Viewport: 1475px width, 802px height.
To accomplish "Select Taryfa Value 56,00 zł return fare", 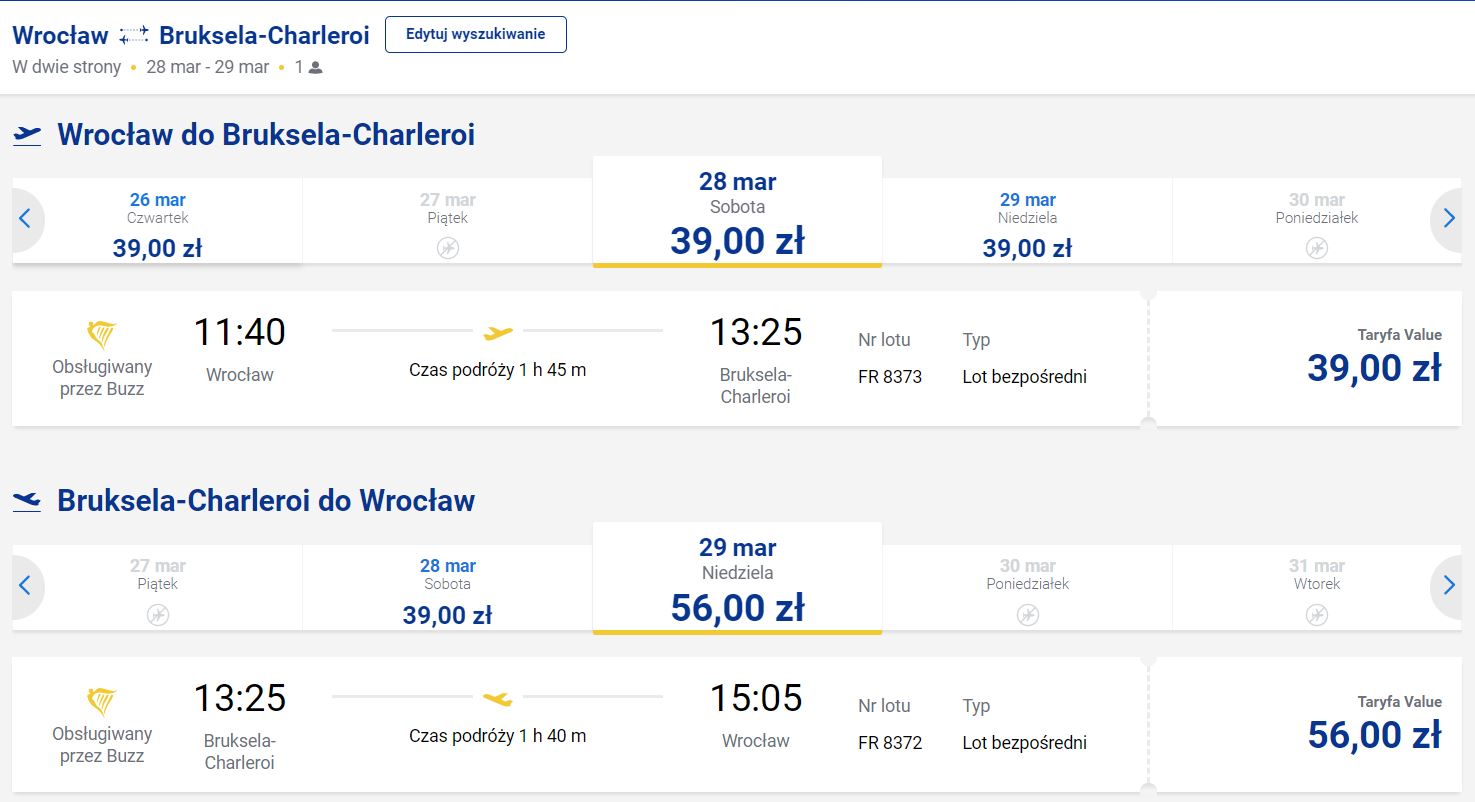I will coord(1305,724).
